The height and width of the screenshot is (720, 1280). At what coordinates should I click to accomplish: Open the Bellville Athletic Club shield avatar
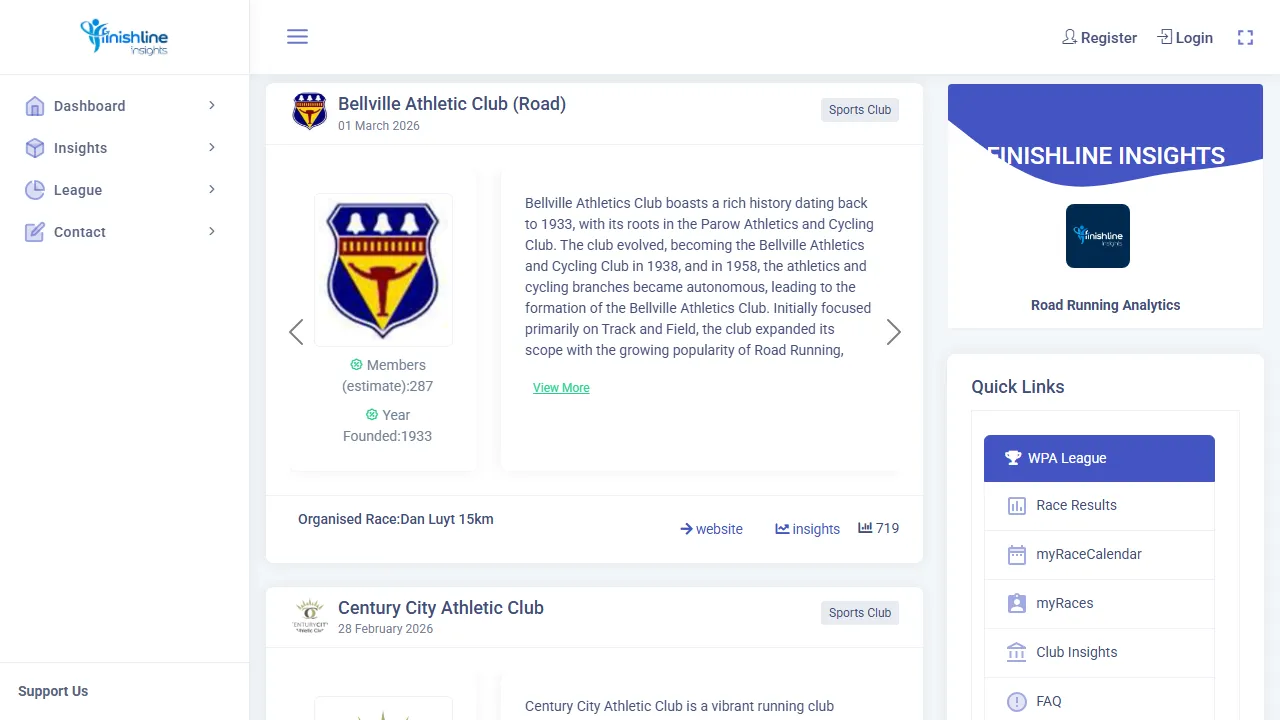coord(309,111)
